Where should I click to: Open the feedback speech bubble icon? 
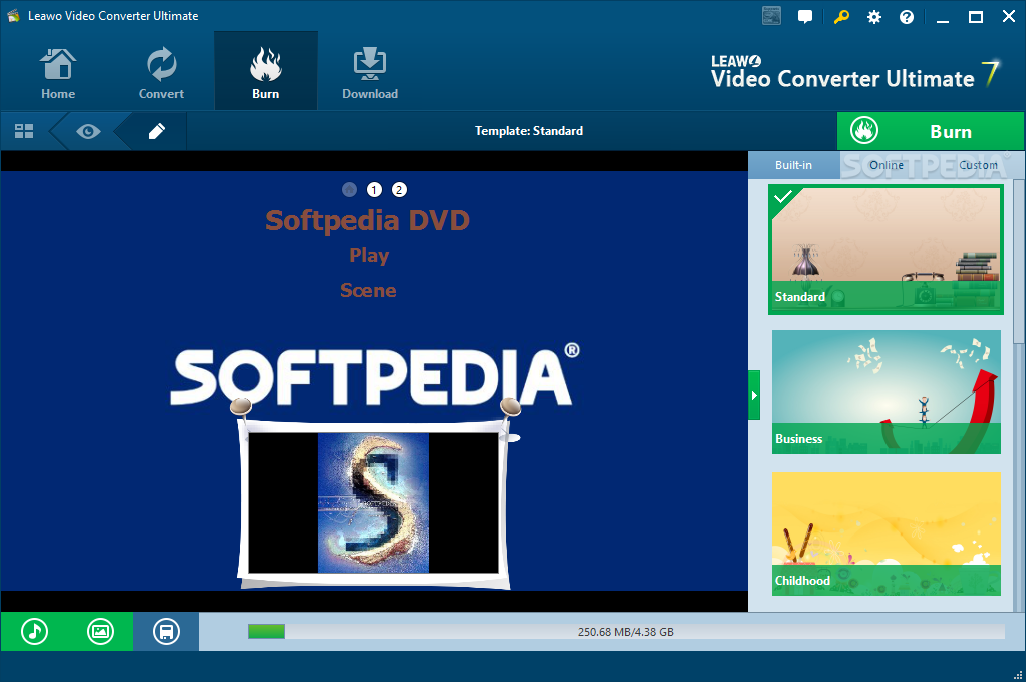[805, 16]
